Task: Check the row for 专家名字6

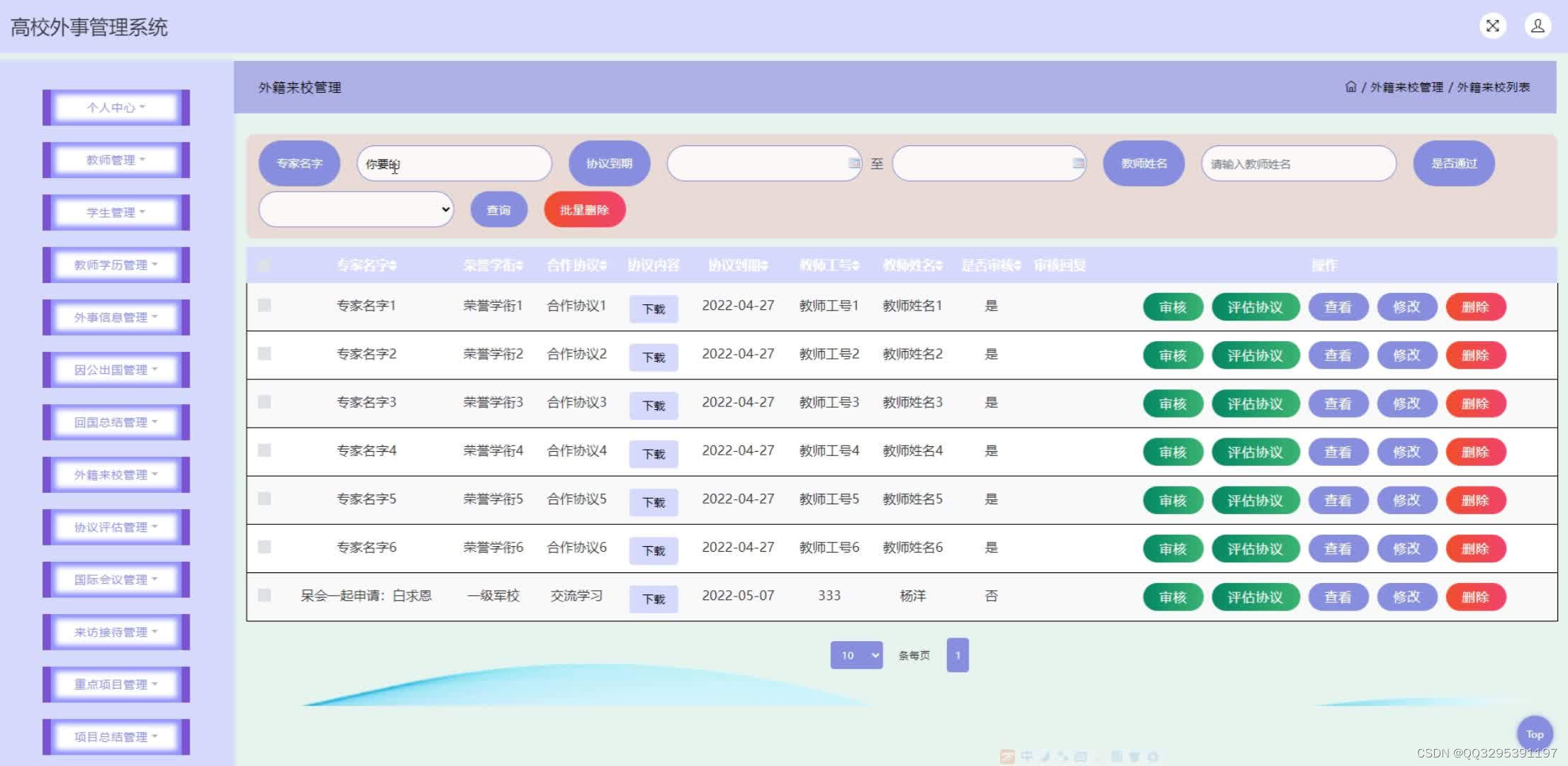Action: click(264, 547)
